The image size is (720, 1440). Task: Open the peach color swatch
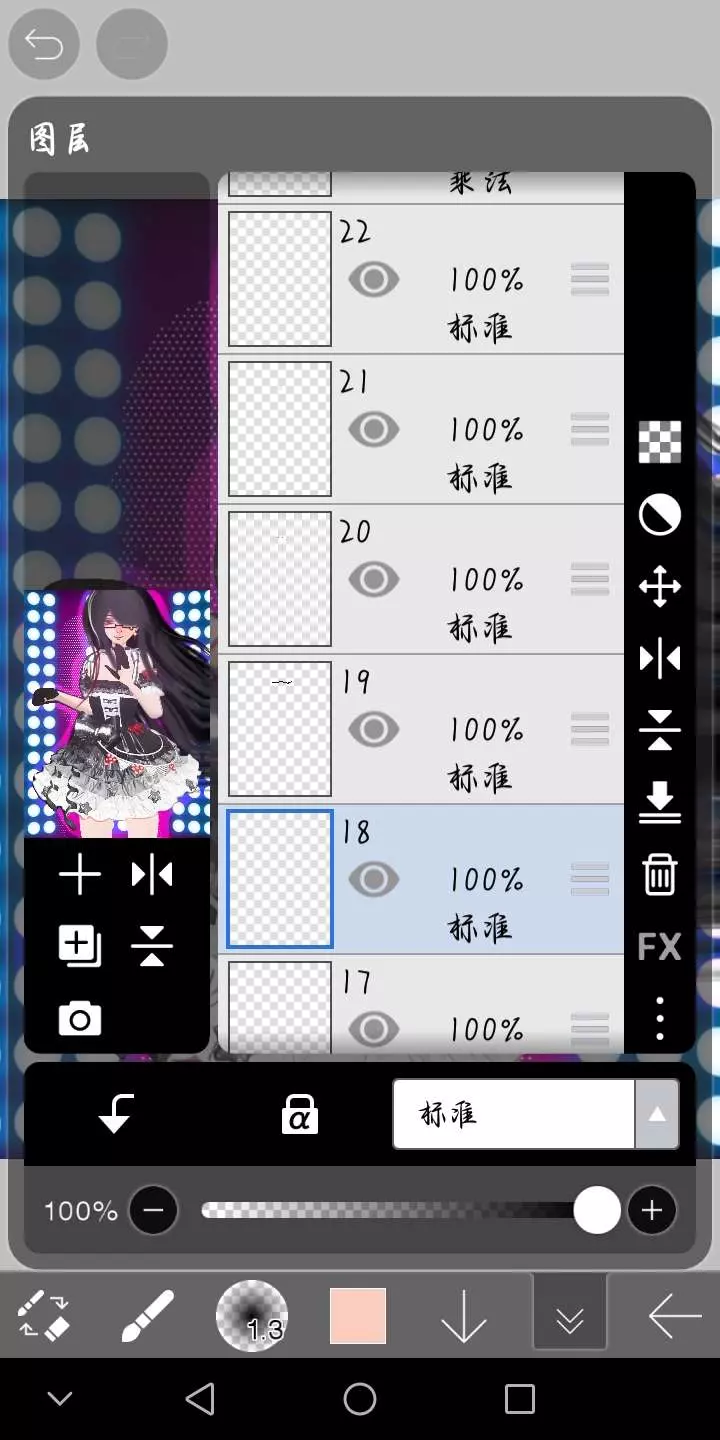[x=358, y=1316]
